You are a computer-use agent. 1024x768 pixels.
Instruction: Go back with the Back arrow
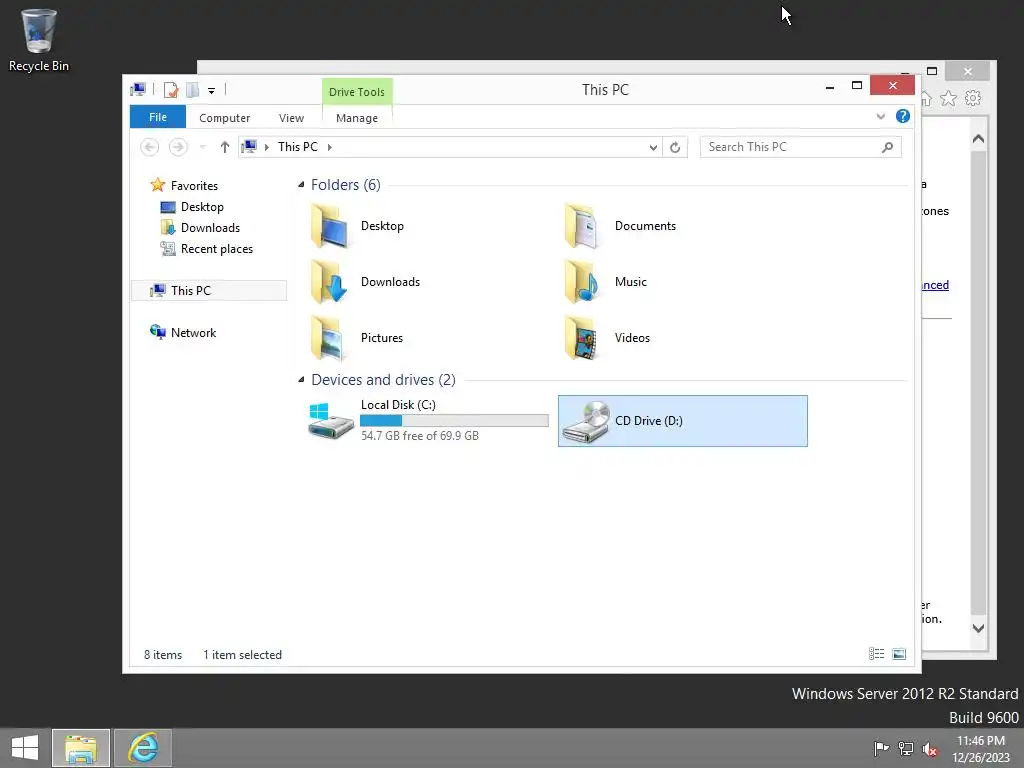click(x=150, y=147)
